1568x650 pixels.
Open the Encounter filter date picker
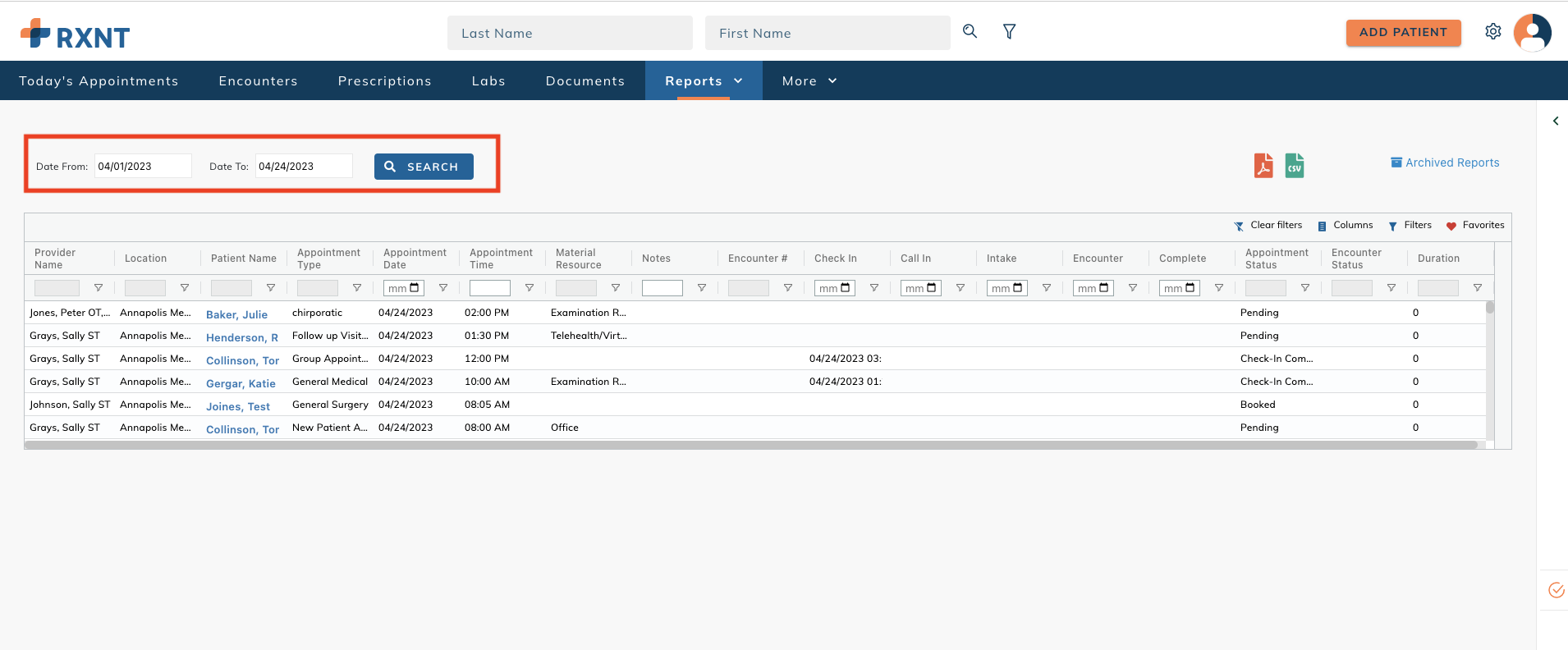[x=1104, y=288]
